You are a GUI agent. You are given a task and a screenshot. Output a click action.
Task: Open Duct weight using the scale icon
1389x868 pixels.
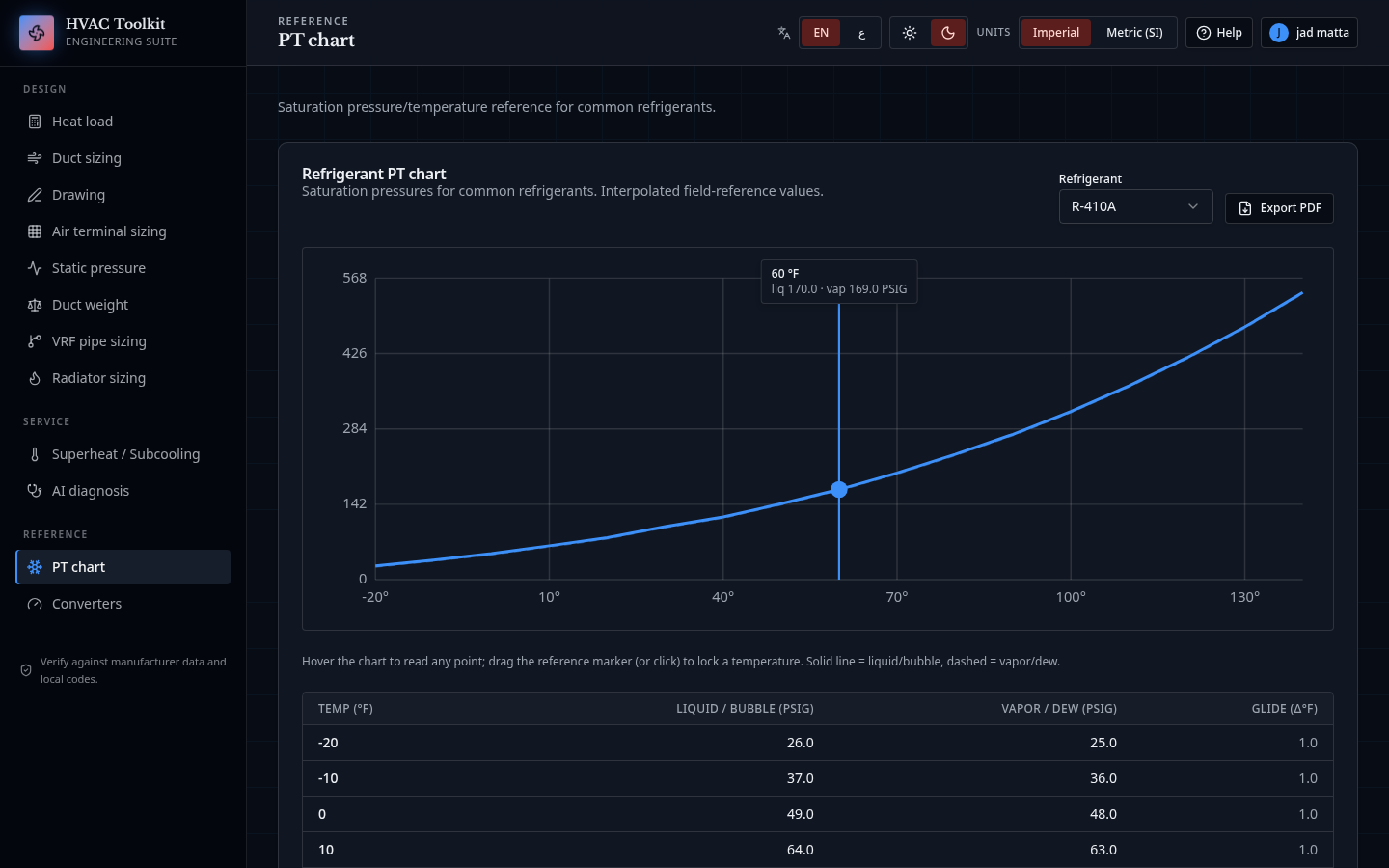pyautogui.click(x=35, y=305)
